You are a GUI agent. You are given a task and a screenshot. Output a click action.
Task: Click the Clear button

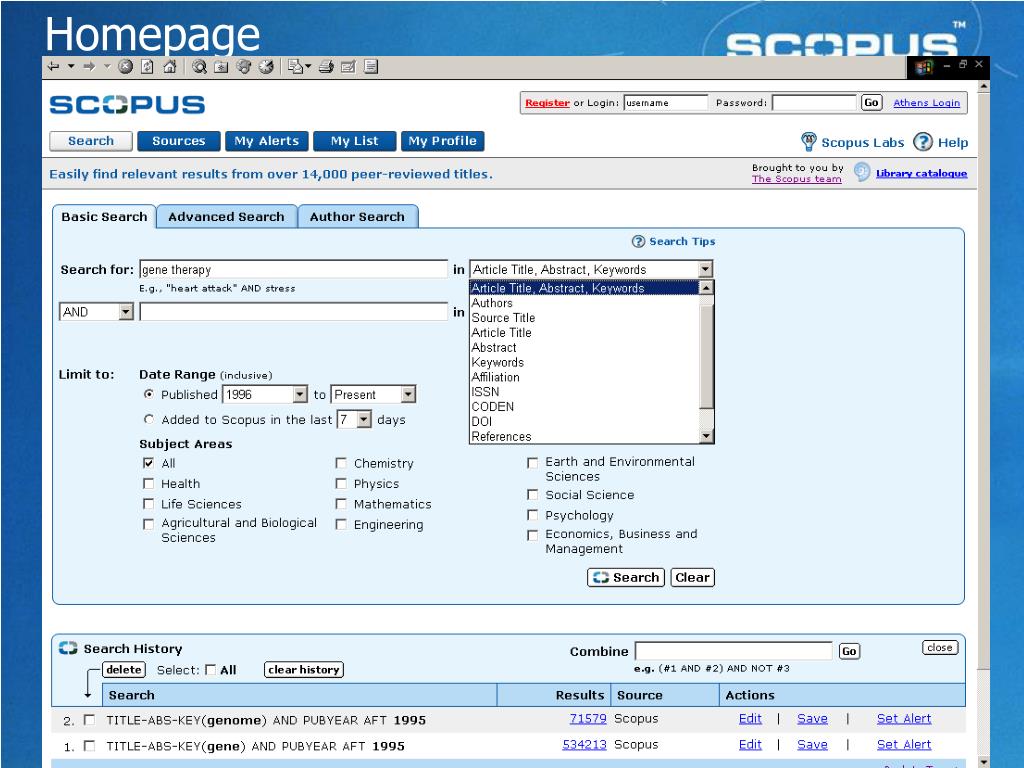[x=693, y=577]
